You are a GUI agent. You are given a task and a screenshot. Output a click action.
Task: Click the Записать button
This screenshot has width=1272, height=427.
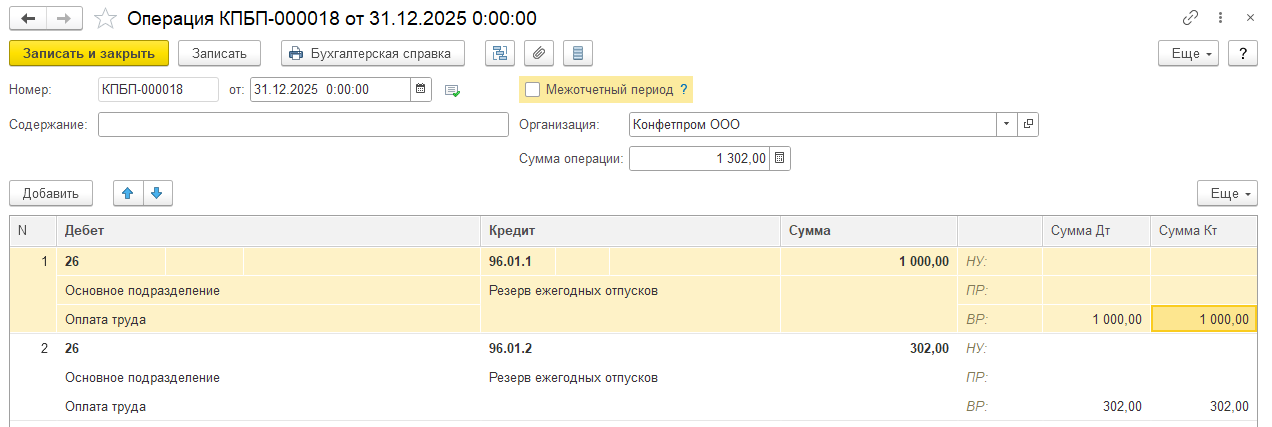pyautogui.click(x=219, y=53)
